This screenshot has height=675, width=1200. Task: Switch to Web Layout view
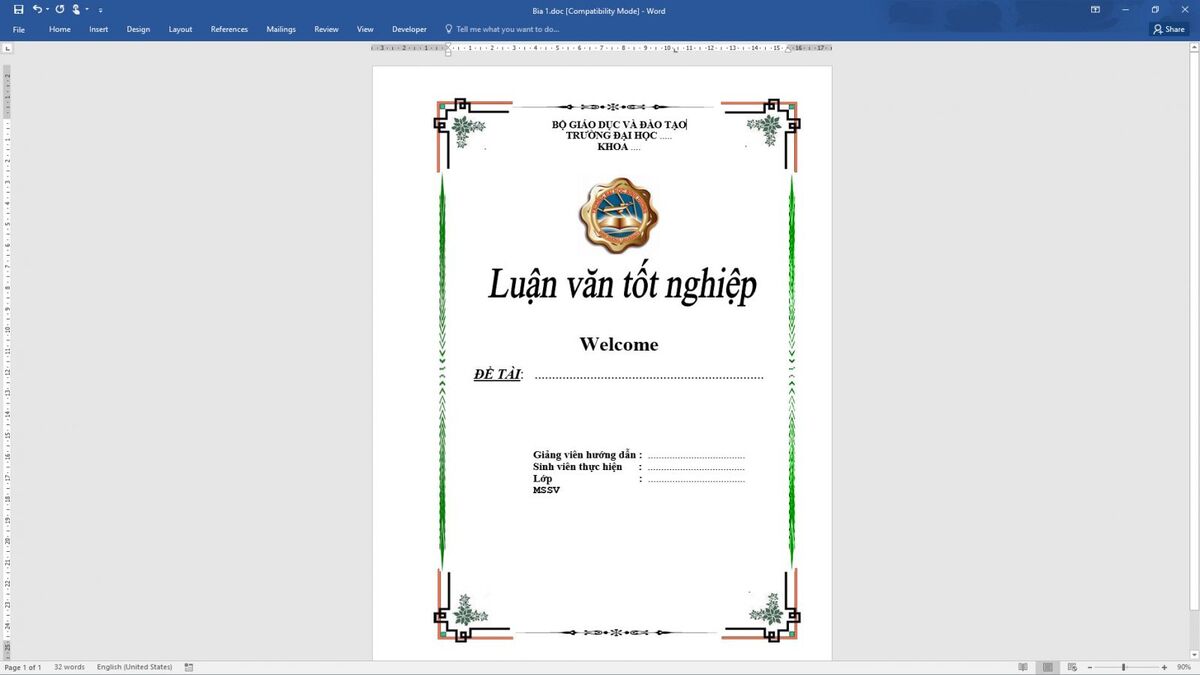(x=1072, y=667)
